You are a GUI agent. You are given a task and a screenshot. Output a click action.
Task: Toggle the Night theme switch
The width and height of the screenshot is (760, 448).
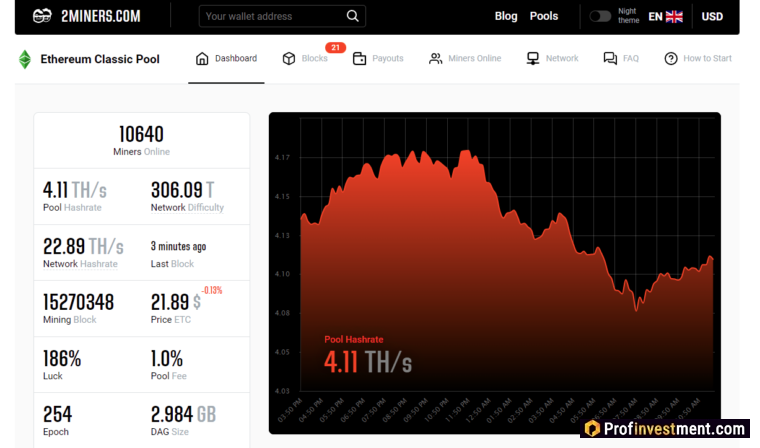click(600, 16)
